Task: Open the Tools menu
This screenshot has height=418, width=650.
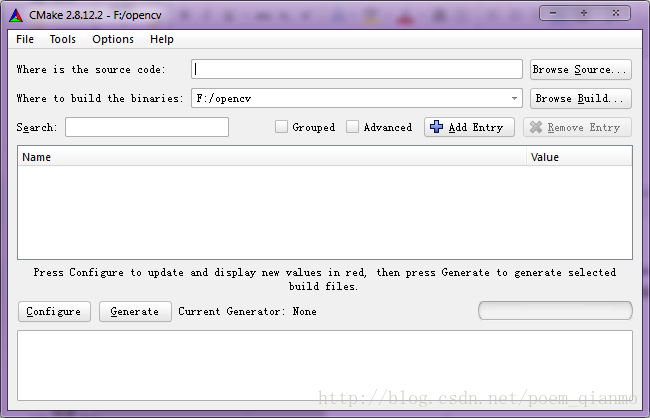Action: 63,39
